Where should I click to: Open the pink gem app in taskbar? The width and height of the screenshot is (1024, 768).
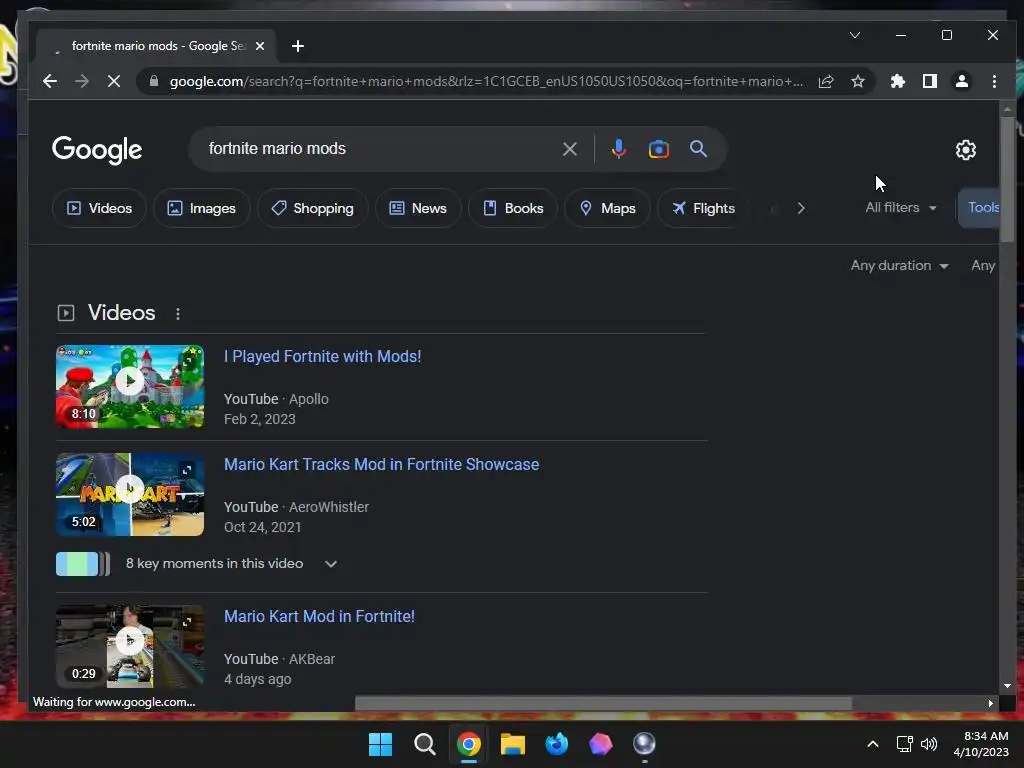601,744
